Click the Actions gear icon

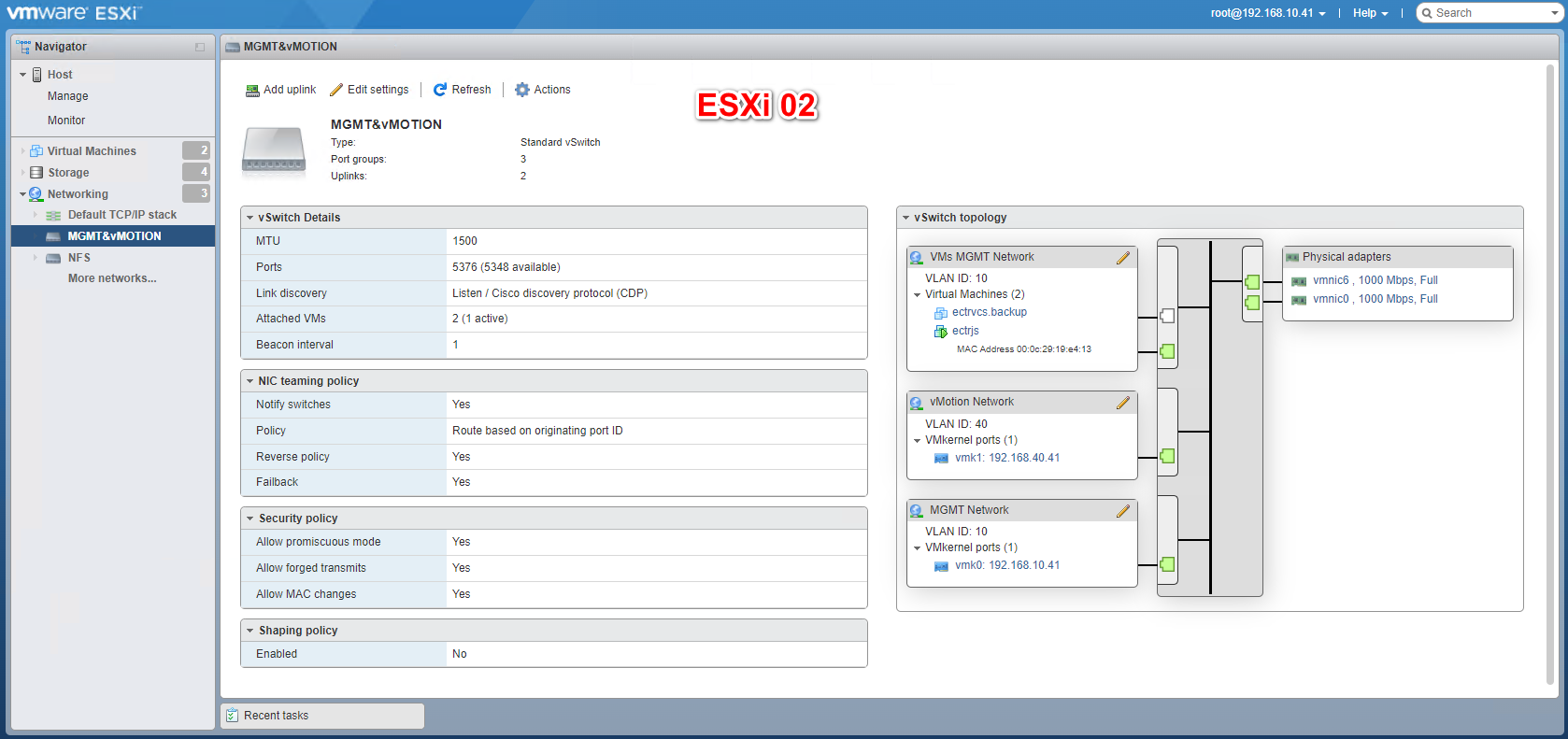coord(522,90)
